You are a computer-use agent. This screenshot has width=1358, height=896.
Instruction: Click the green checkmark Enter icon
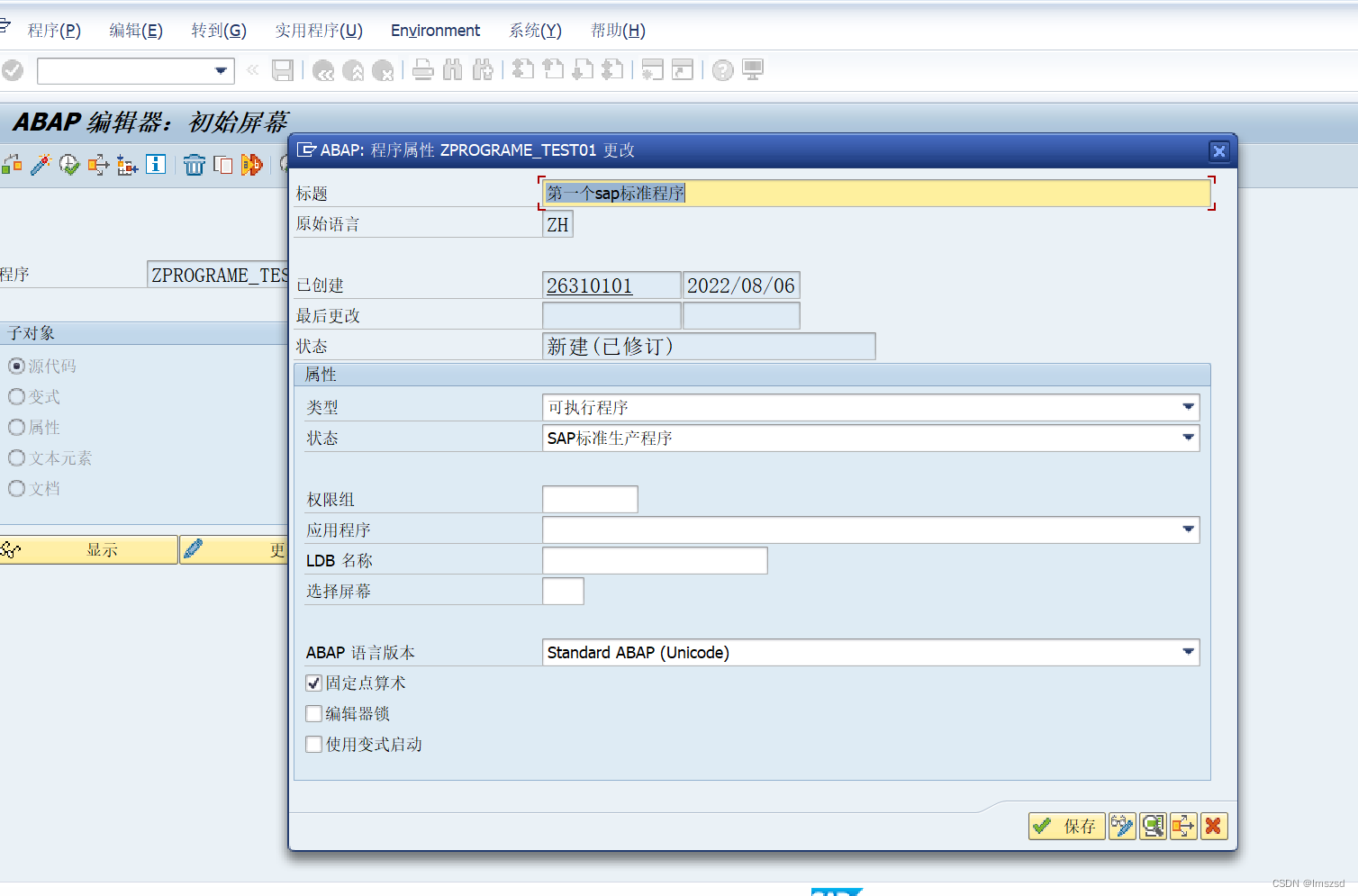13,70
